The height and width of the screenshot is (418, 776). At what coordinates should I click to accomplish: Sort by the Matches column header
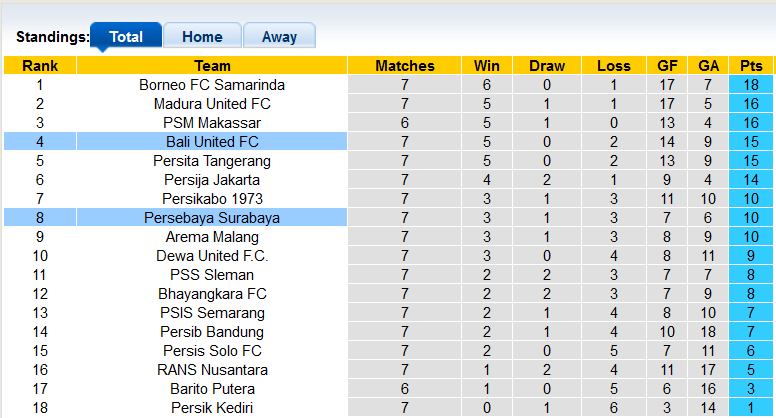[405, 66]
